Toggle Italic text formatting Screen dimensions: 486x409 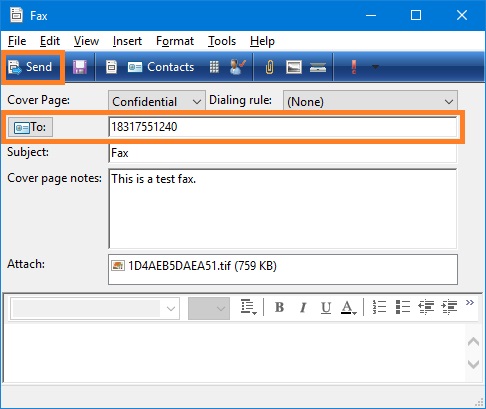coord(303,307)
